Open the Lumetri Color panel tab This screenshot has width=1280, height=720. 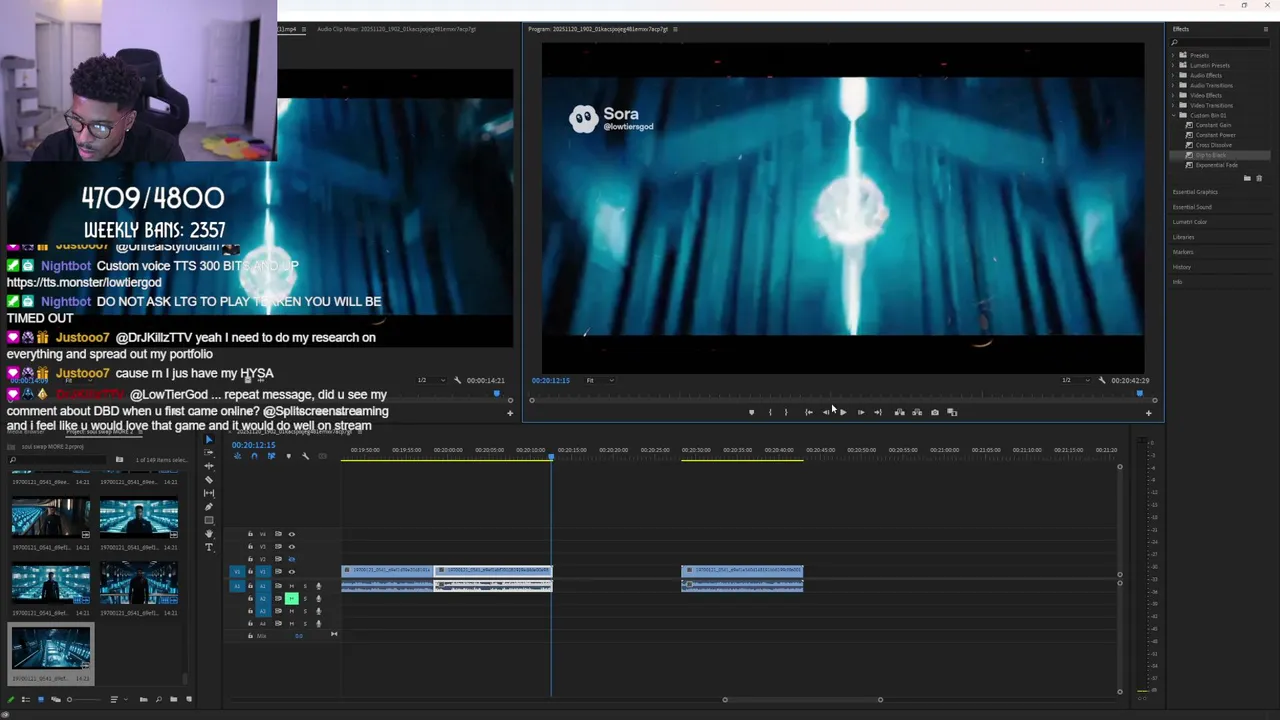click(1190, 222)
